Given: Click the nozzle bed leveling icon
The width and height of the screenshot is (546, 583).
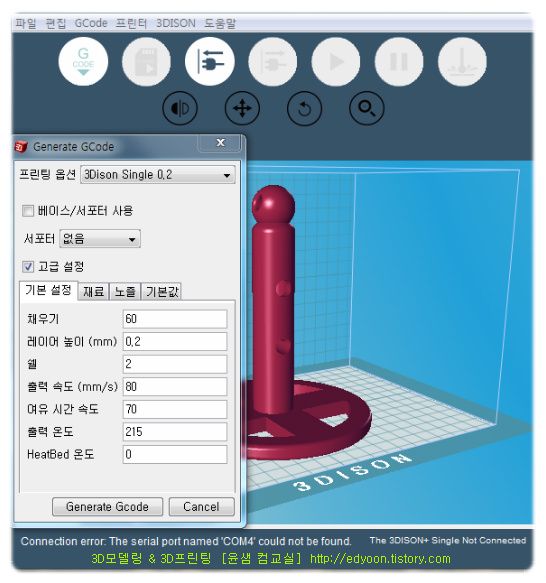Looking at the screenshot, I should (x=462, y=61).
